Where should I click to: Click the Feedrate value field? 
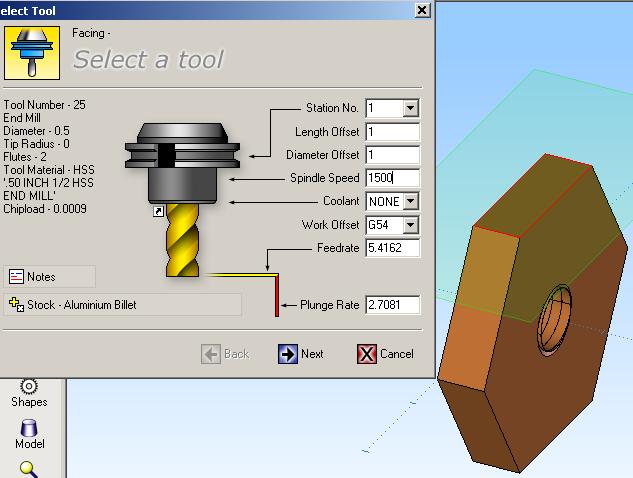click(x=392, y=248)
